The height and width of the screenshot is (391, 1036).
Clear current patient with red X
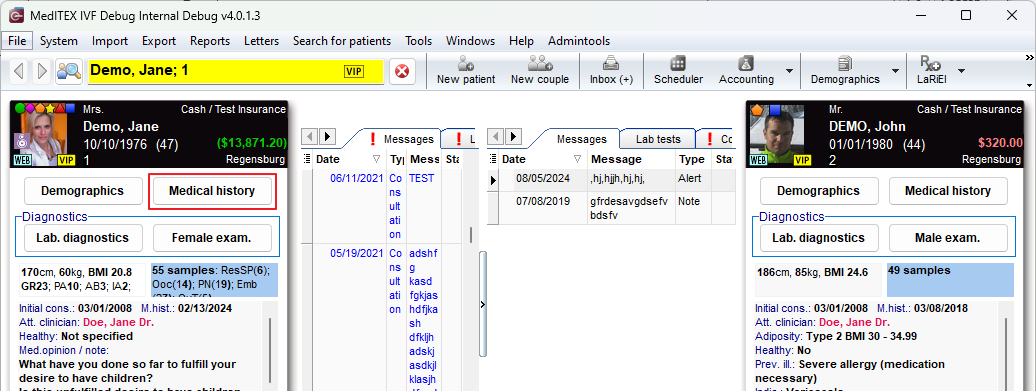[x=402, y=71]
